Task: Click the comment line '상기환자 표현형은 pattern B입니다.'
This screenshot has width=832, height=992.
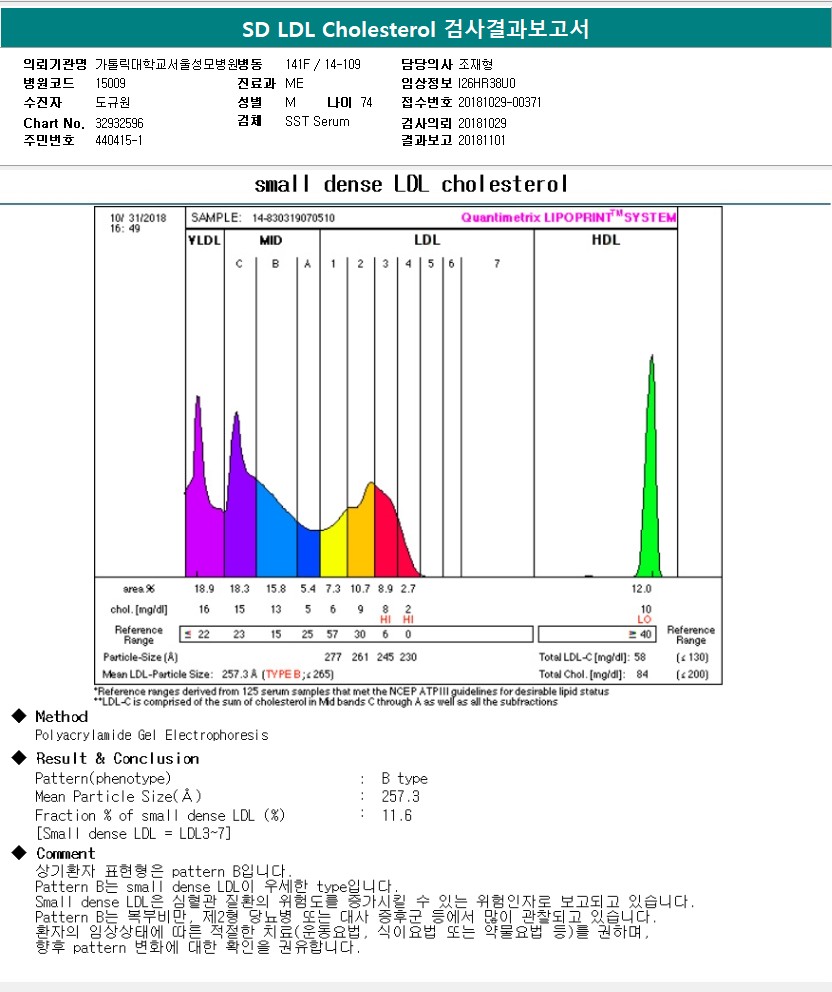Action: click(x=164, y=872)
